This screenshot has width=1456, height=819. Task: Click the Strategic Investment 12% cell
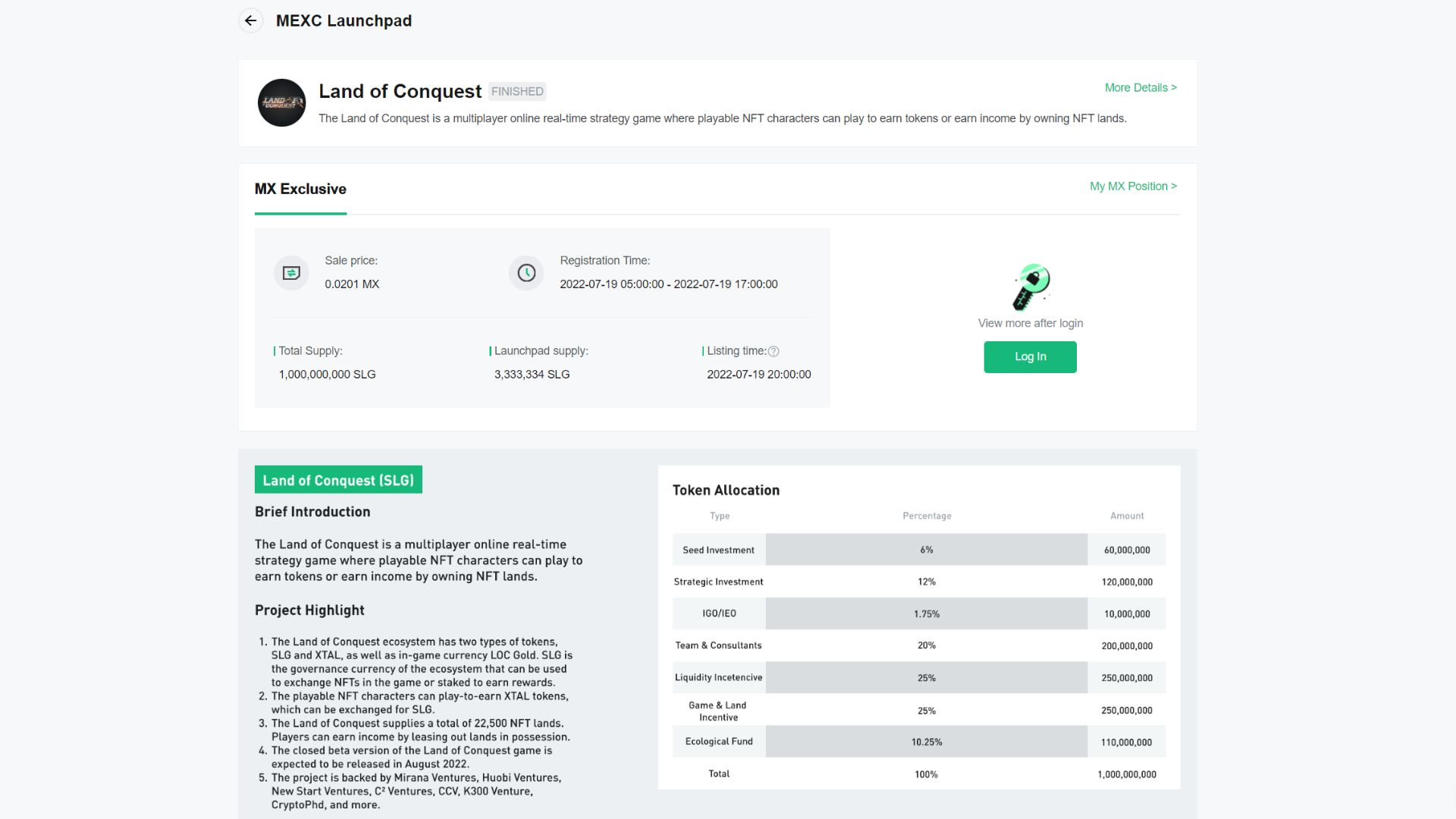pos(927,582)
